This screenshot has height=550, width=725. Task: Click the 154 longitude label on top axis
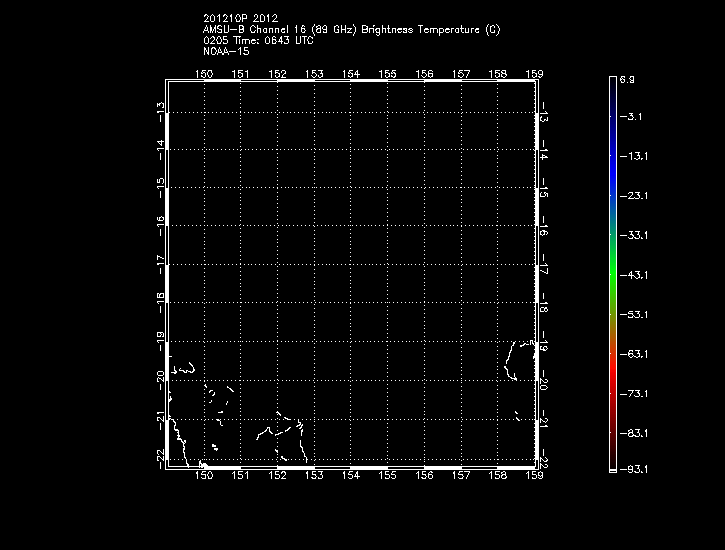pyautogui.click(x=351, y=74)
